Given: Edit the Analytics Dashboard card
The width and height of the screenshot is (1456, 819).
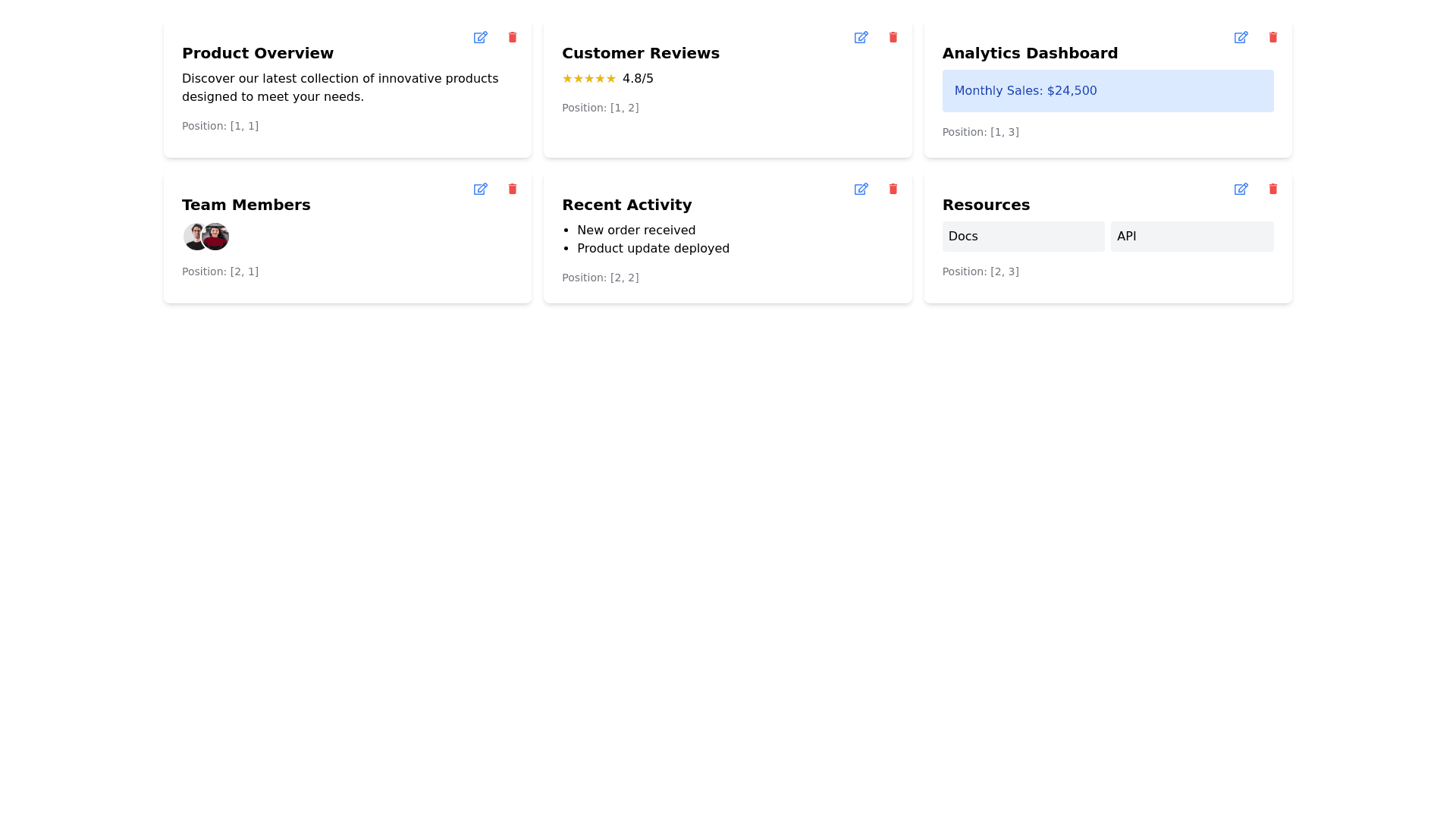Looking at the screenshot, I should coord(1241,37).
